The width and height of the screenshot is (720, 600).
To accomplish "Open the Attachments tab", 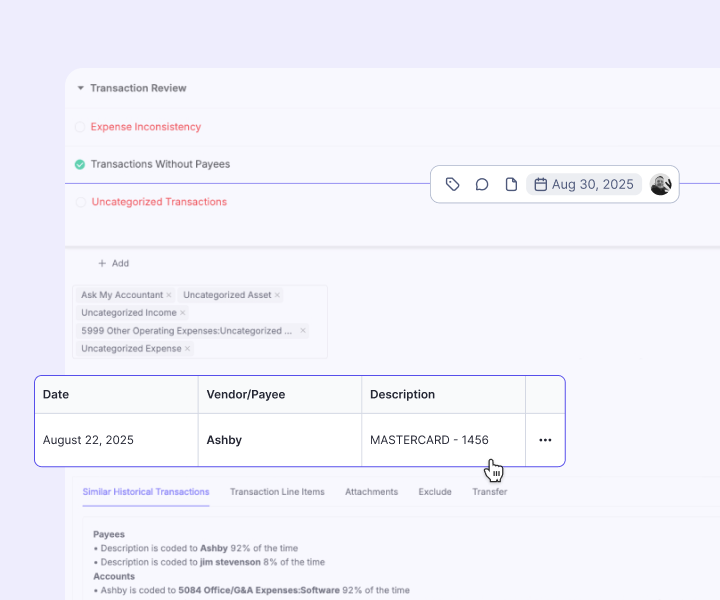I will click(371, 492).
